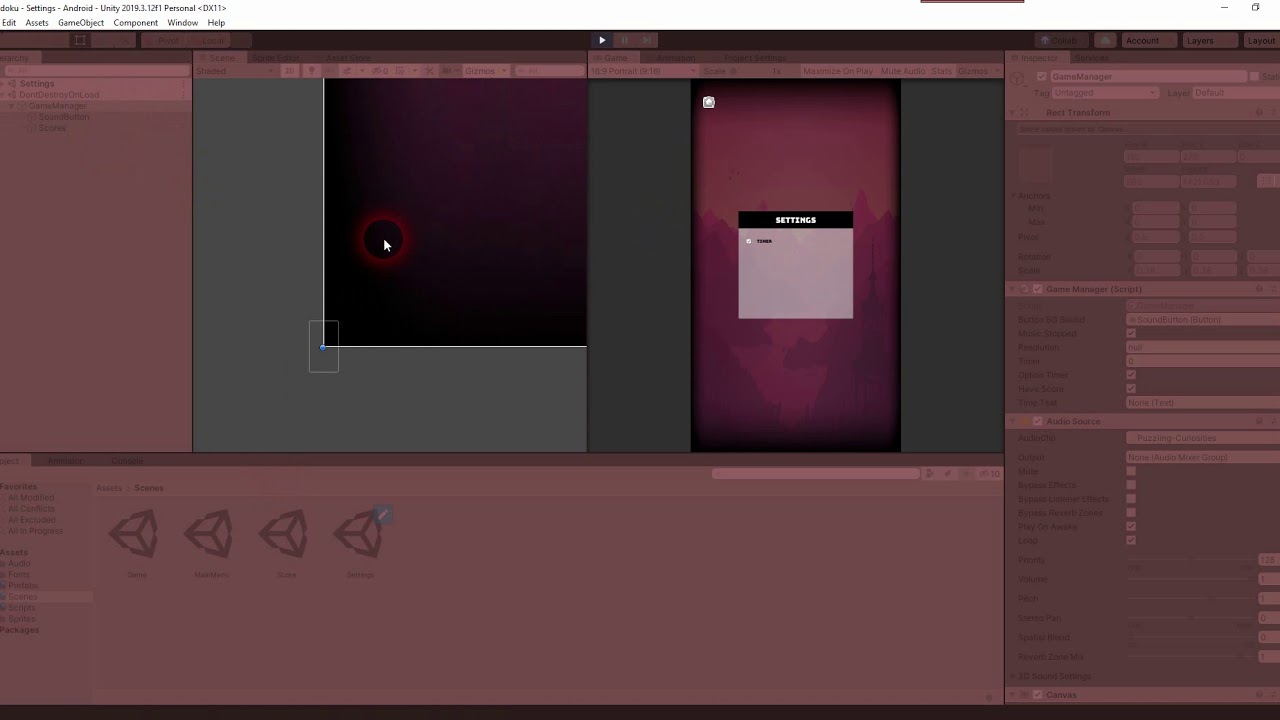Toggle GameManager active checkbox in Inspector

coord(1042,77)
